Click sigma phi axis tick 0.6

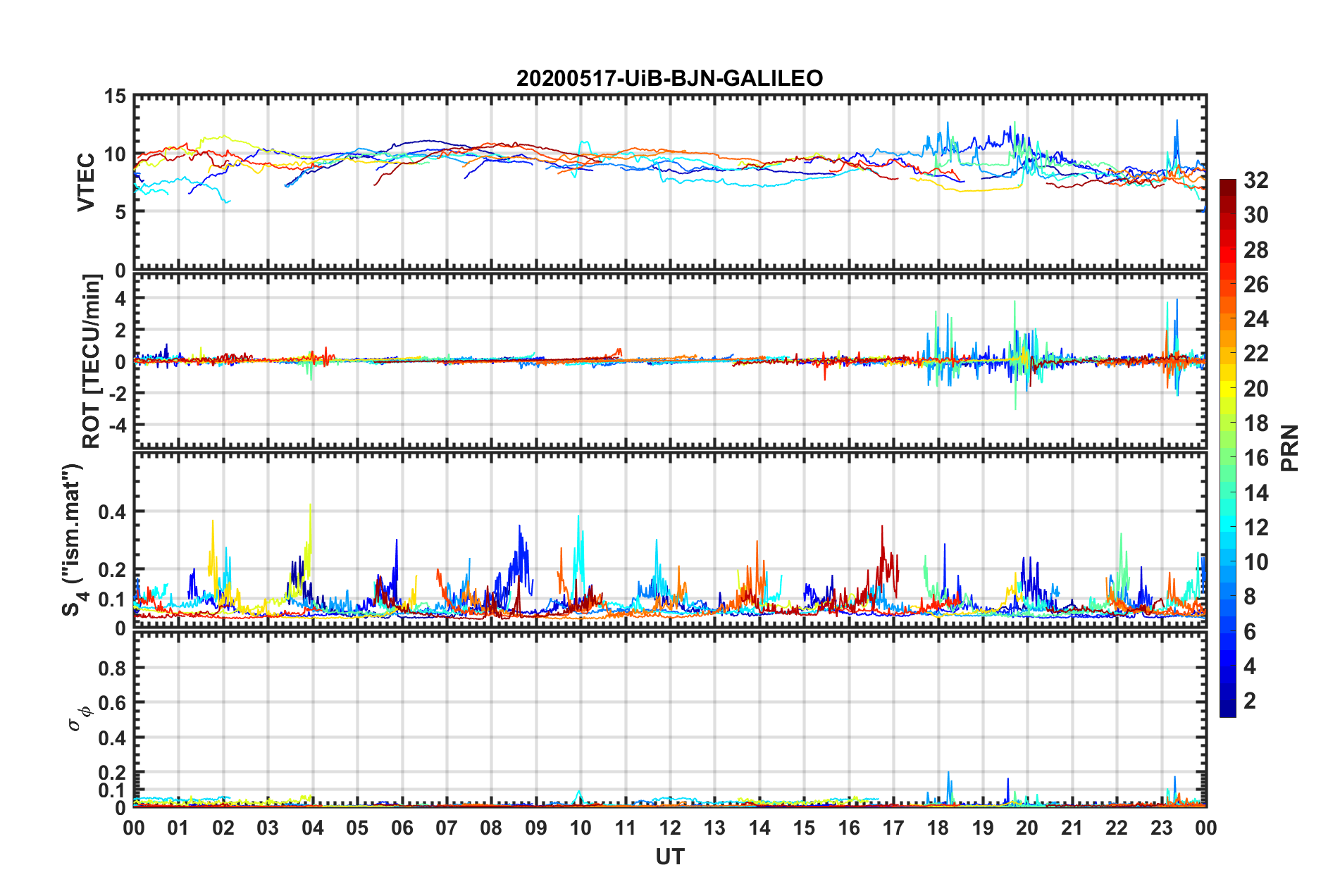click(113, 703)
